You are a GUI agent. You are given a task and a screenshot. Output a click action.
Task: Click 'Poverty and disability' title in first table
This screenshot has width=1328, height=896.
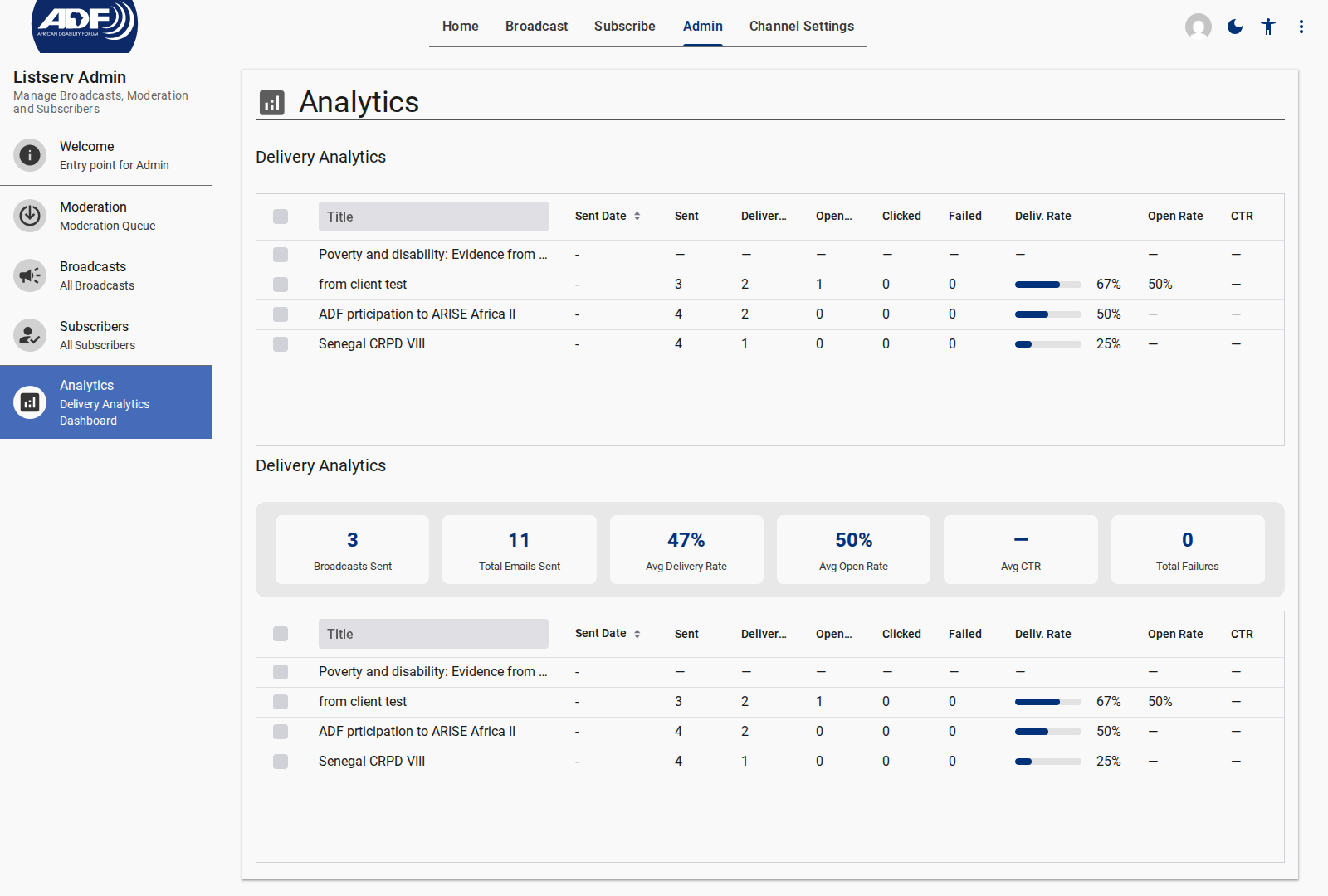coord(432,255)
